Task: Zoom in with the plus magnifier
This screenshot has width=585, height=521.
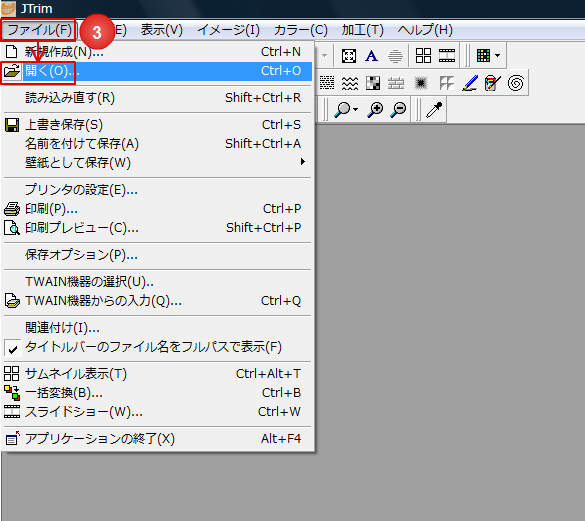Action: (375, 110)
